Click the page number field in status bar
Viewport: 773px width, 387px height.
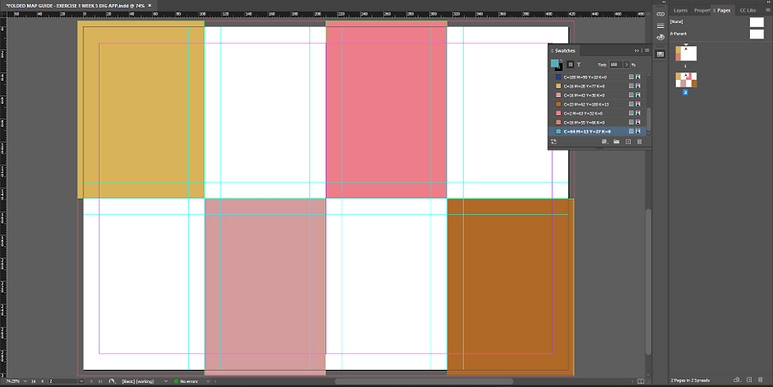coord(63,381)
